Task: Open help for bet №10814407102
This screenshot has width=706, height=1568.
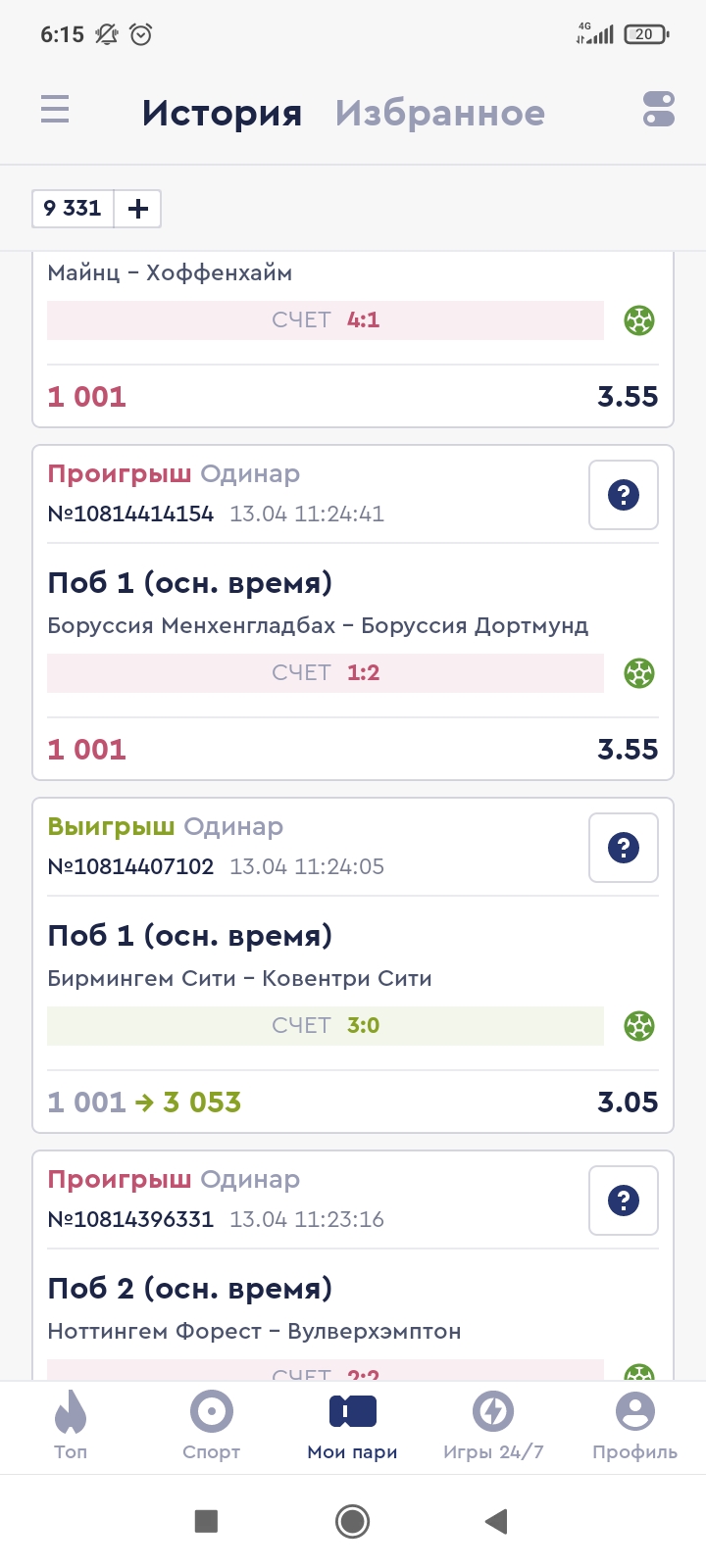Action: point(624,848)
